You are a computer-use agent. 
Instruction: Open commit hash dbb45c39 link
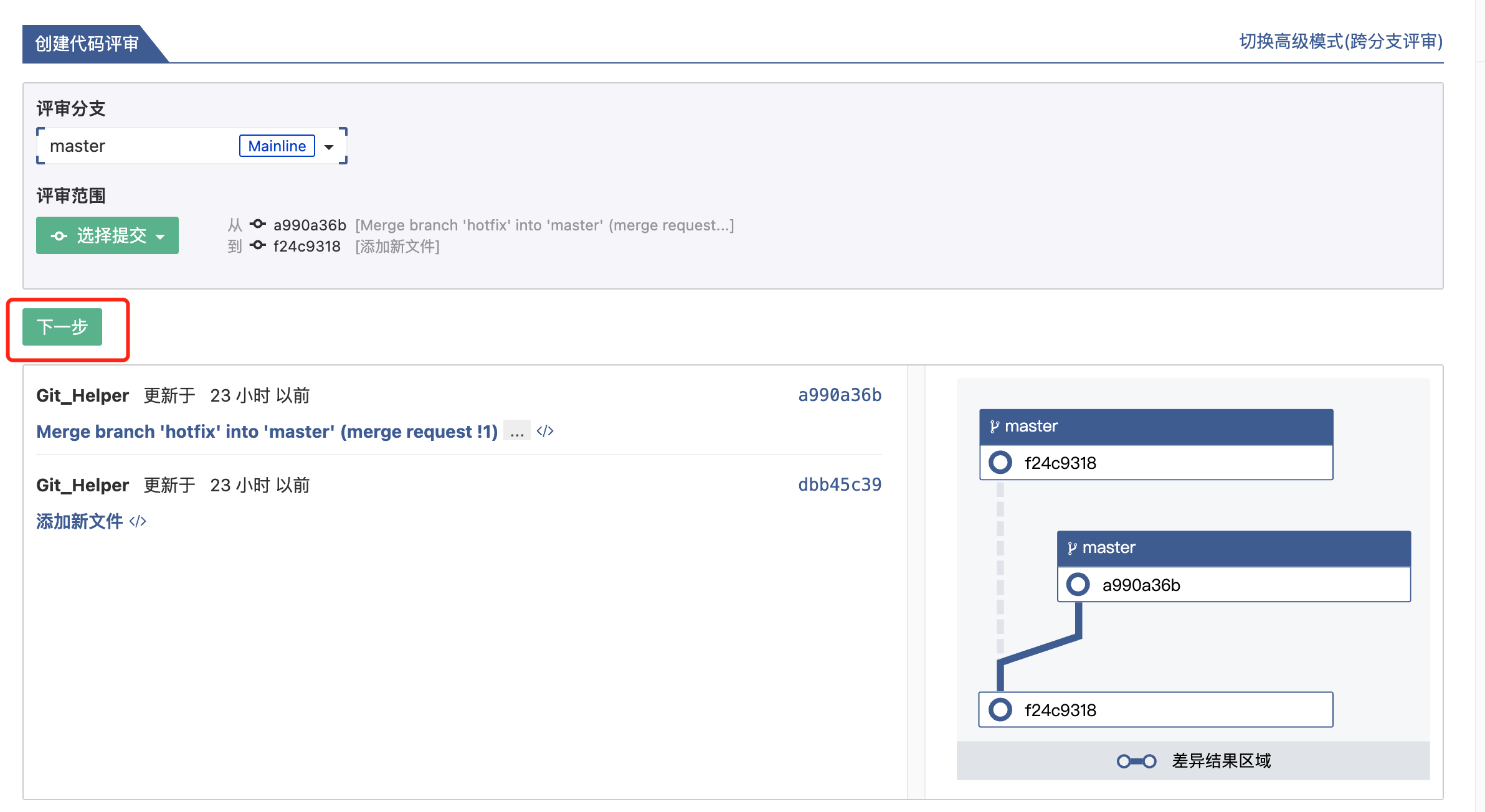[839, 484]
